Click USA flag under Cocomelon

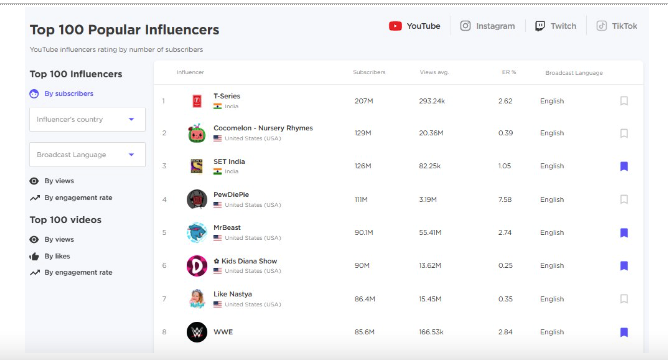pyautogui.click(x=218, y=138)
